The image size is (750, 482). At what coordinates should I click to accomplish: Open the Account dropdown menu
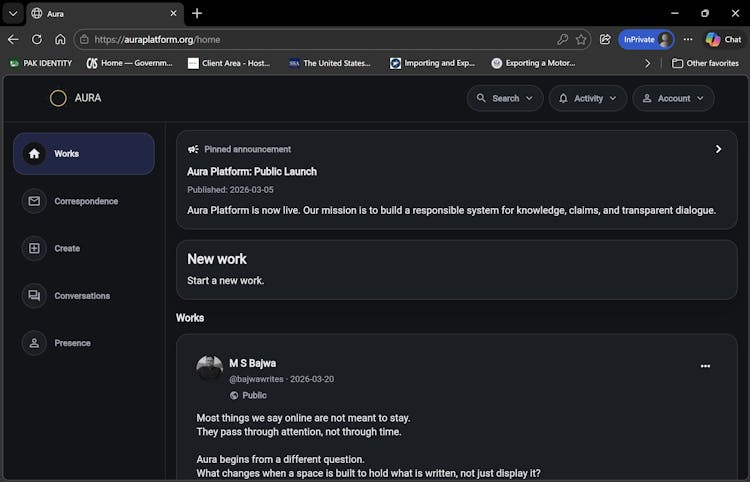pyautogui.click(x=673, y=98)
